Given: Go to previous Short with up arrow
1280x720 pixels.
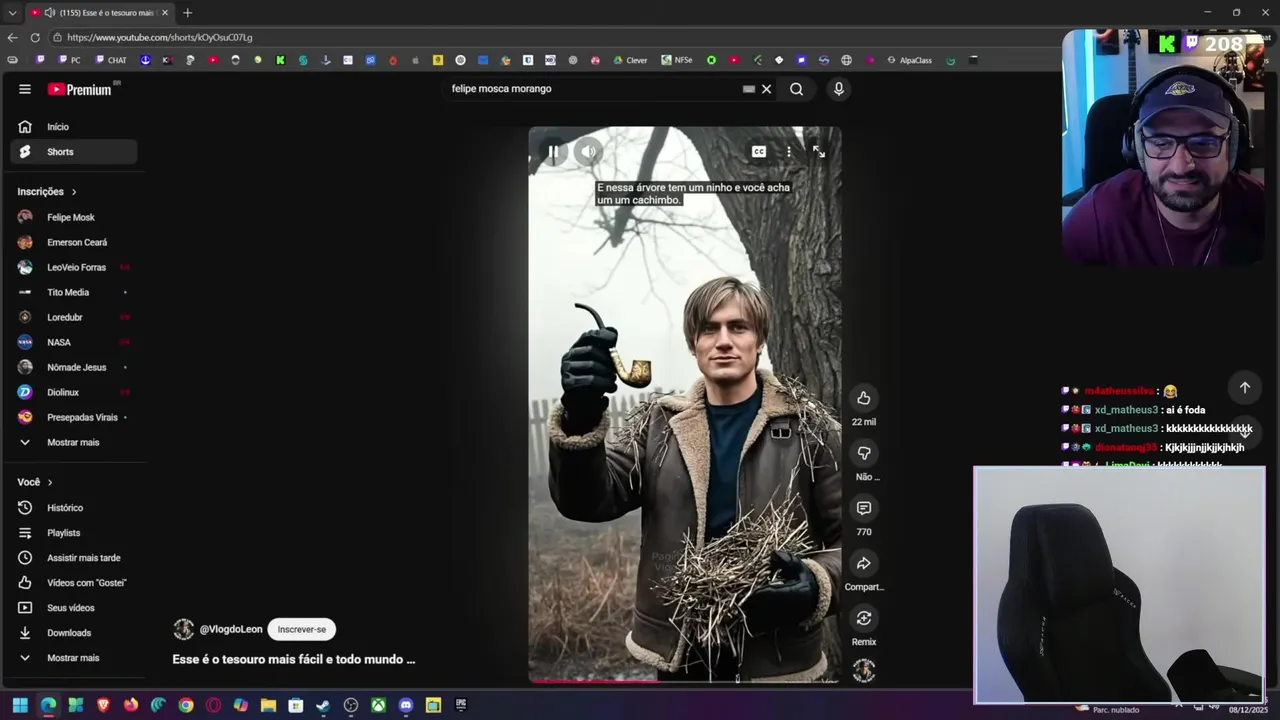Looking at the screenshot, I should coord(1245,387).
